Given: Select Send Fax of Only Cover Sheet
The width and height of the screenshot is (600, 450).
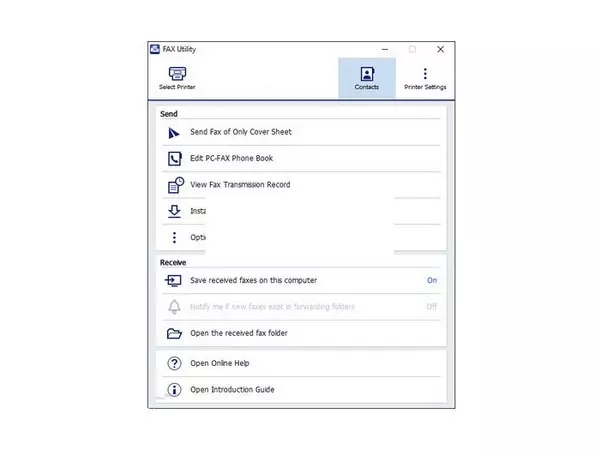Looking at the screenshot, I should pos(240,132).
